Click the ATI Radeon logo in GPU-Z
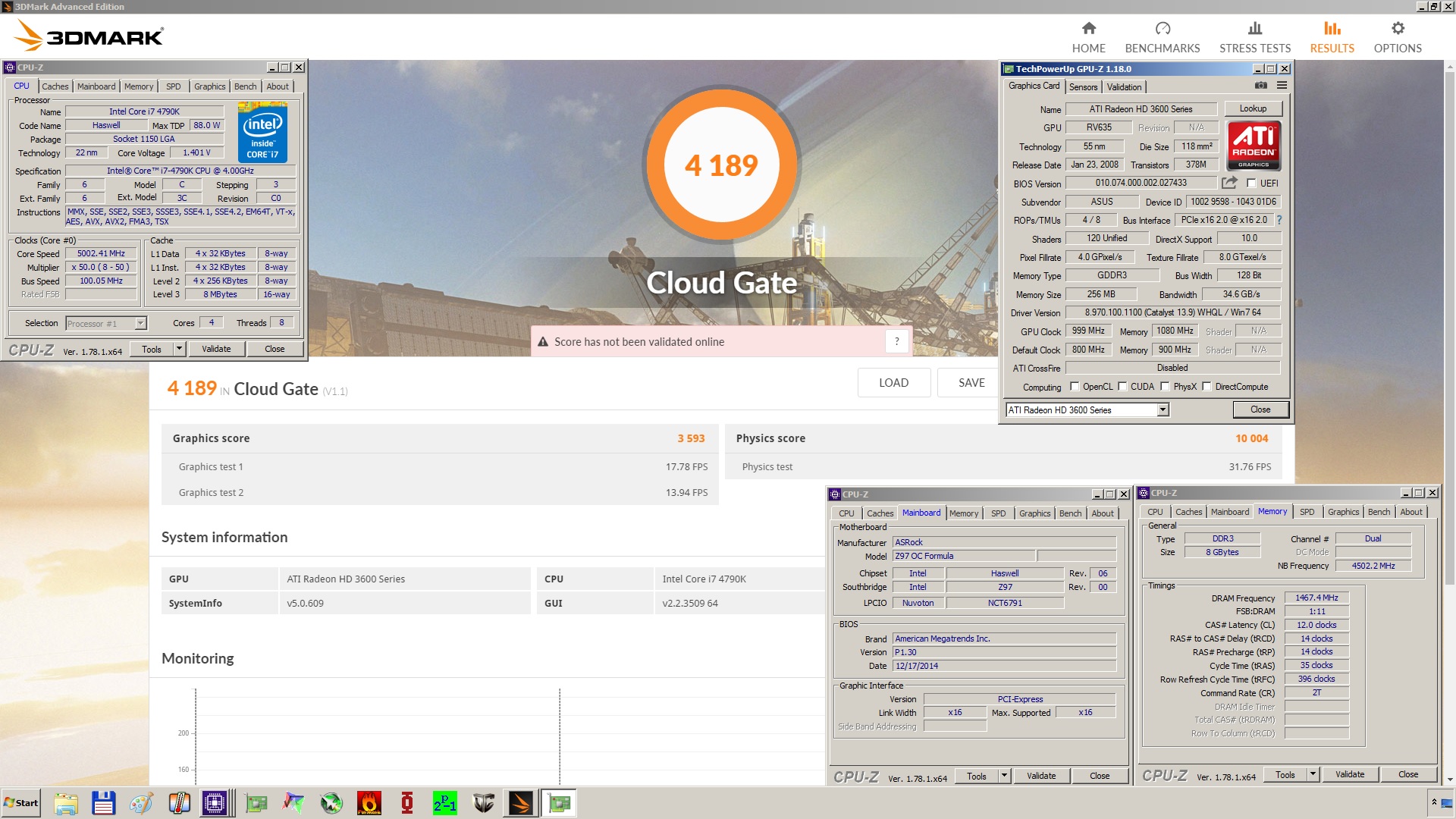 pyautogui.click(x=1254, y=145)
